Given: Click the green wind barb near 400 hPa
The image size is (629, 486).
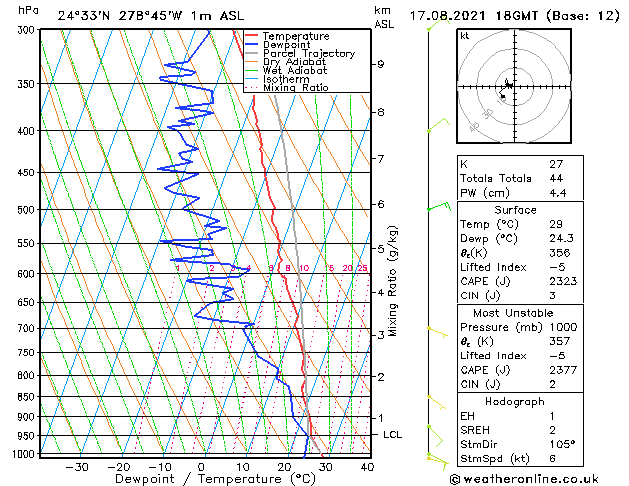Looking at the screenshot, I should pos(438,125).
